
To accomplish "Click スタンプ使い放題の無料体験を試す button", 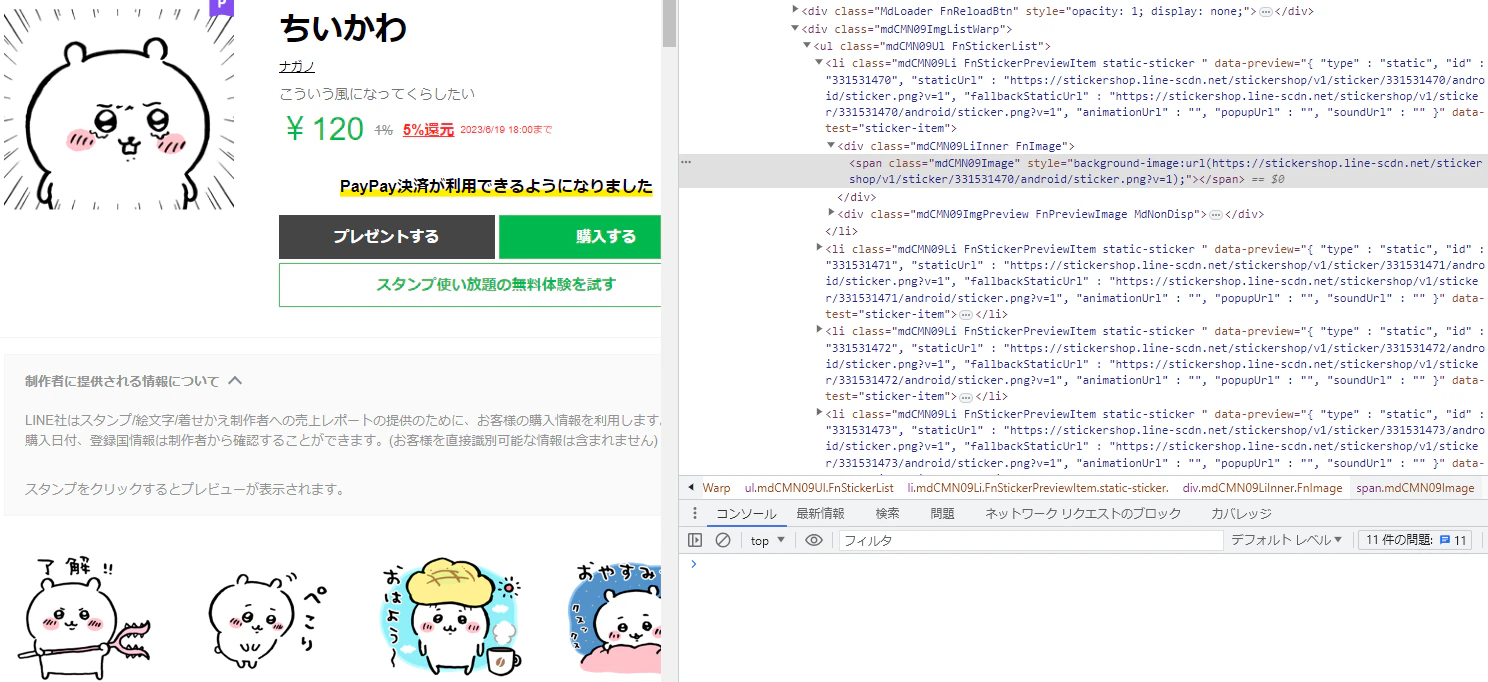I will (470, 285).
